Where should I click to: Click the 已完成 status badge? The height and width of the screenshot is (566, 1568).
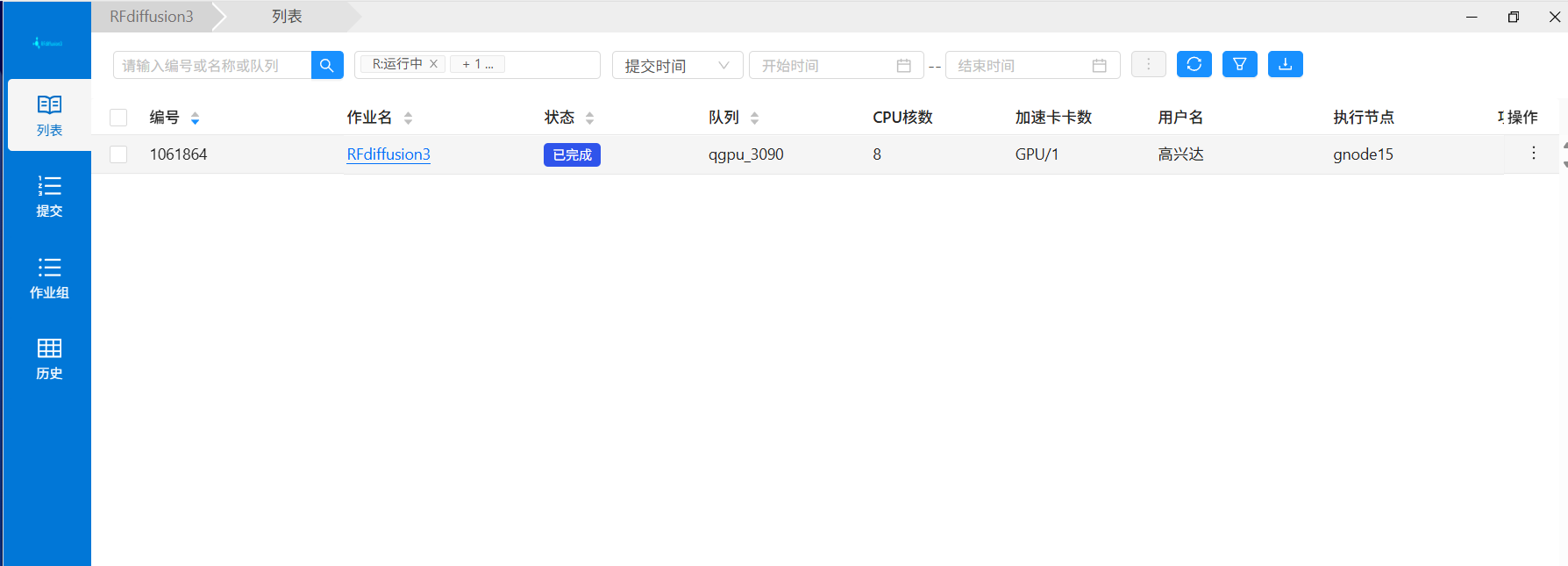(572, 154)
